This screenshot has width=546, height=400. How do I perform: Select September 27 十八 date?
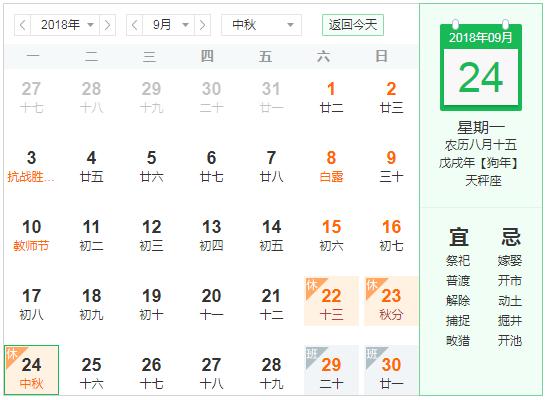211,374
